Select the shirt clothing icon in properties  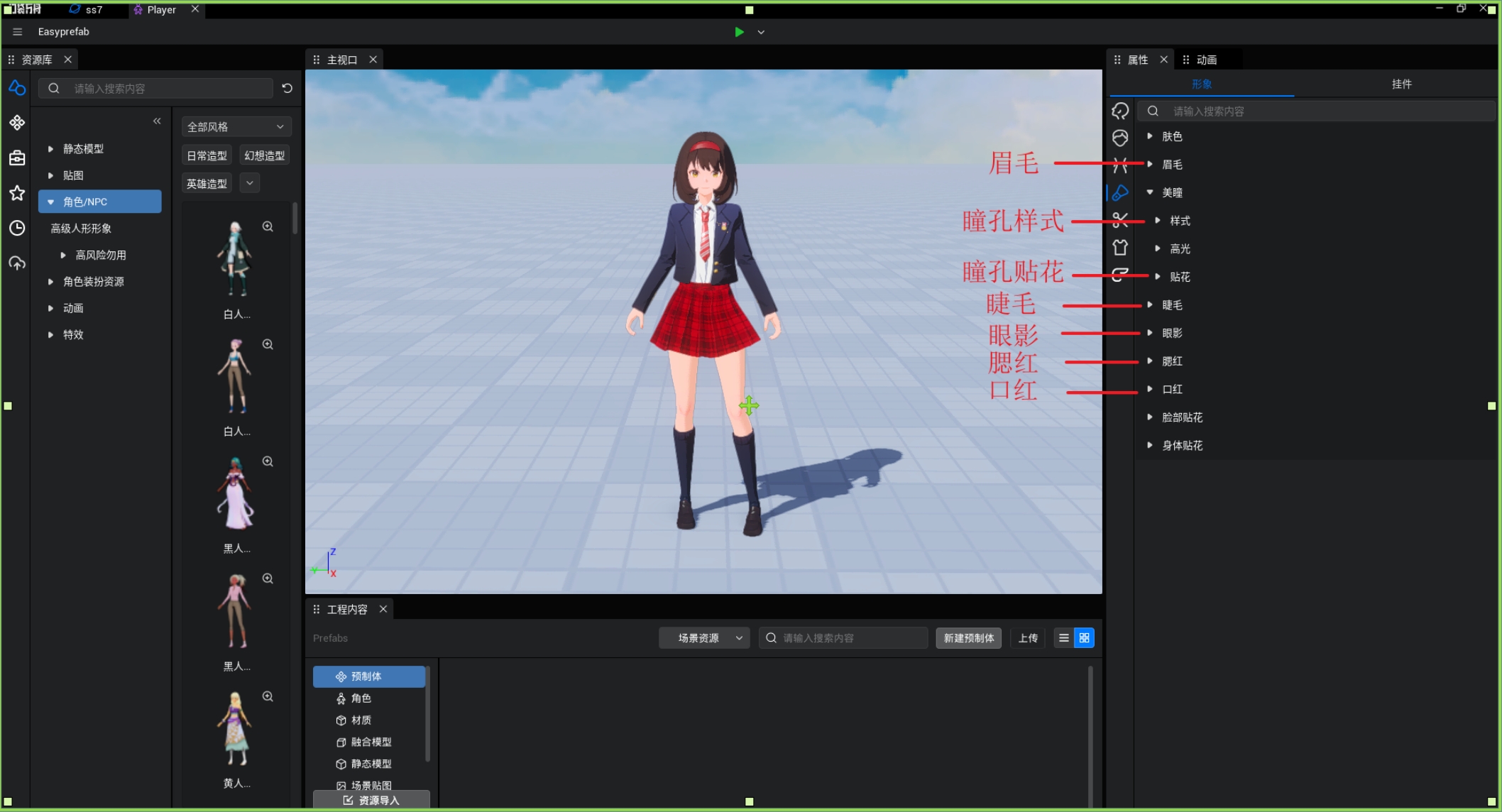[x=1120, y=248]
